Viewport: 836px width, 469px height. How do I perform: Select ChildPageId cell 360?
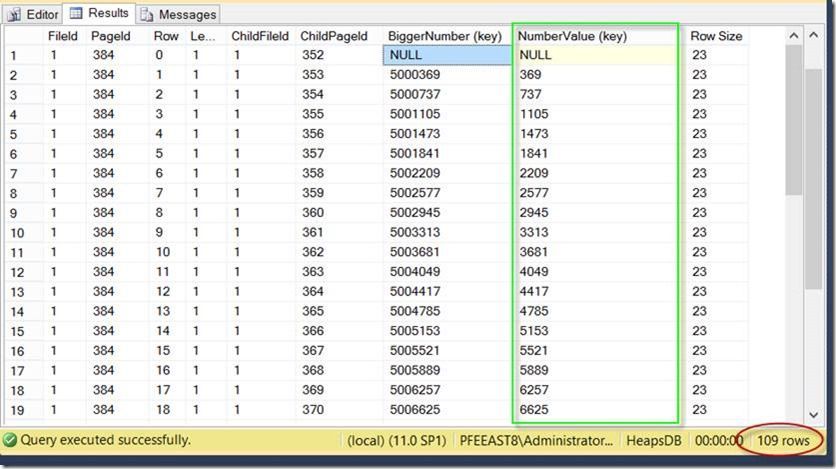click(339, 213)
